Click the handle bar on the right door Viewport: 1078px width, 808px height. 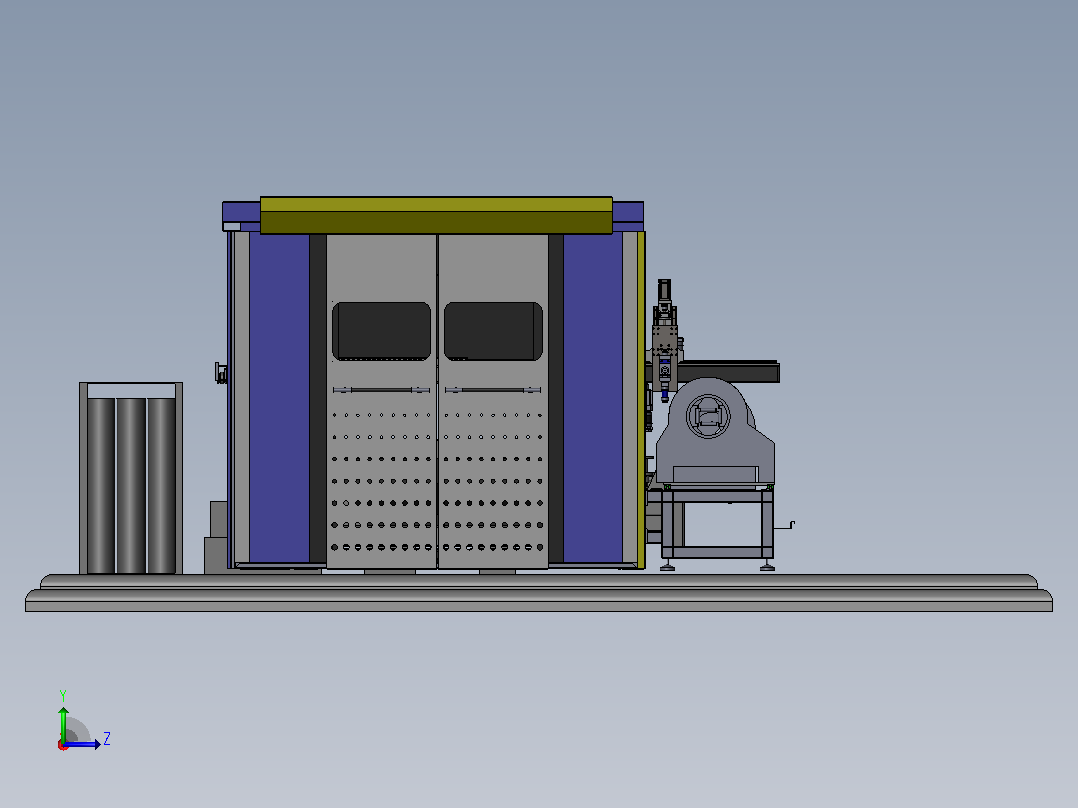coord(493,390)
